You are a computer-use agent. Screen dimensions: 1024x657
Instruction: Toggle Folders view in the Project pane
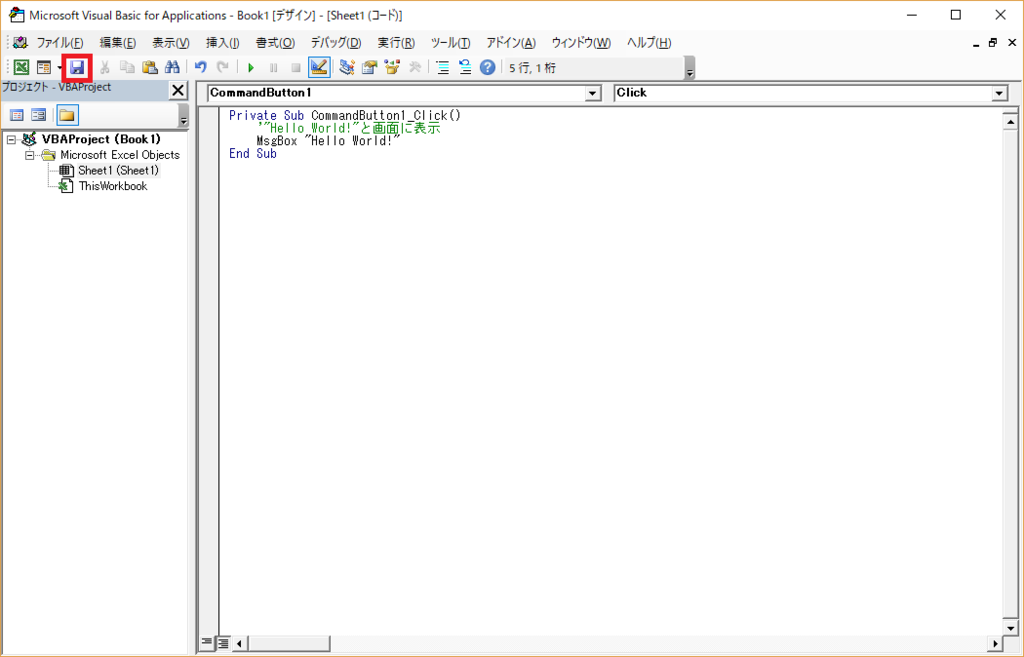(x=67, y=116)
